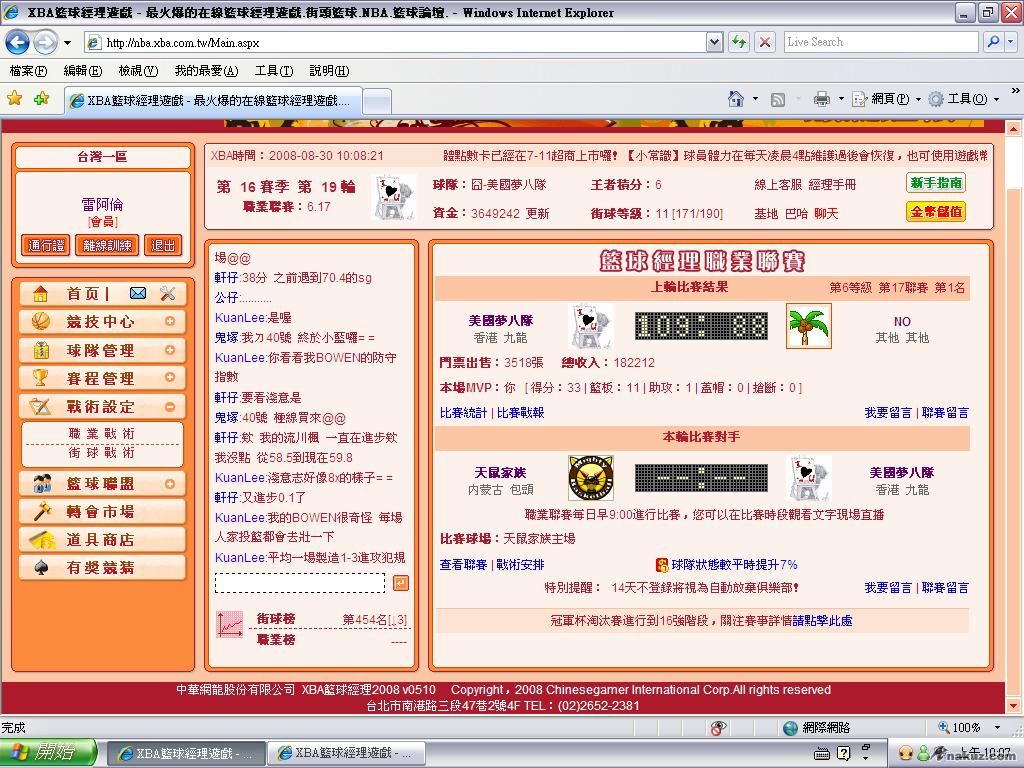Click the IE Home toolbar icon
This screenshot has width=1024, height=768.
pos(736,99)
